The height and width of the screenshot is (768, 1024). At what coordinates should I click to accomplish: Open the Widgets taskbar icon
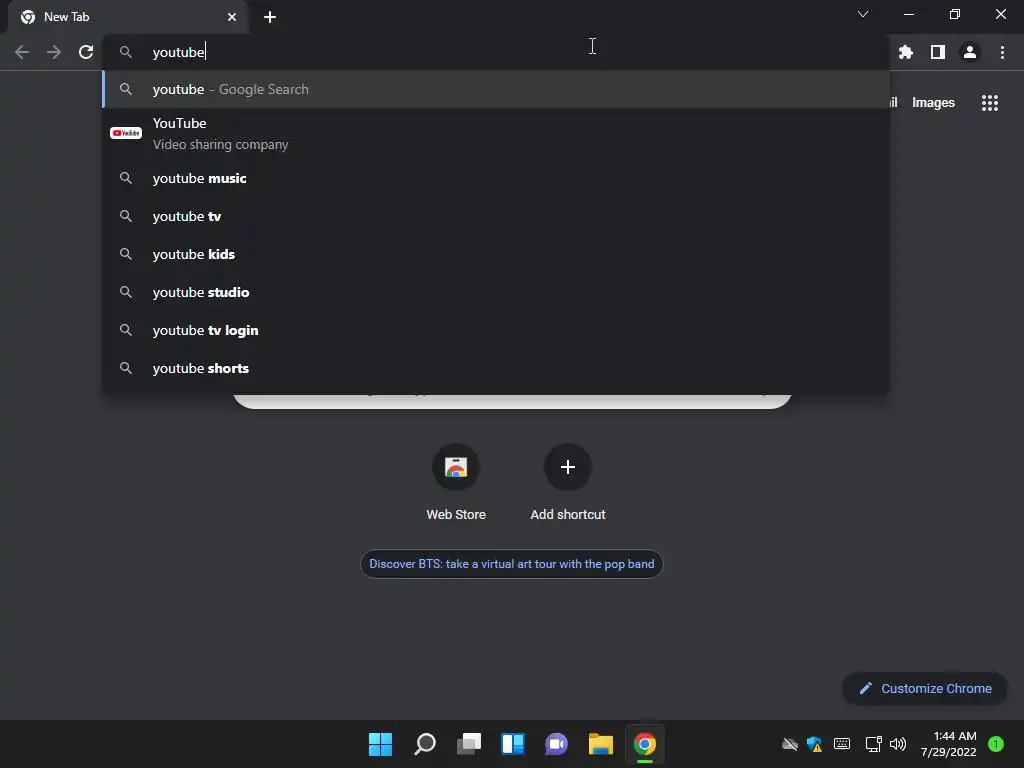(513, 744)
